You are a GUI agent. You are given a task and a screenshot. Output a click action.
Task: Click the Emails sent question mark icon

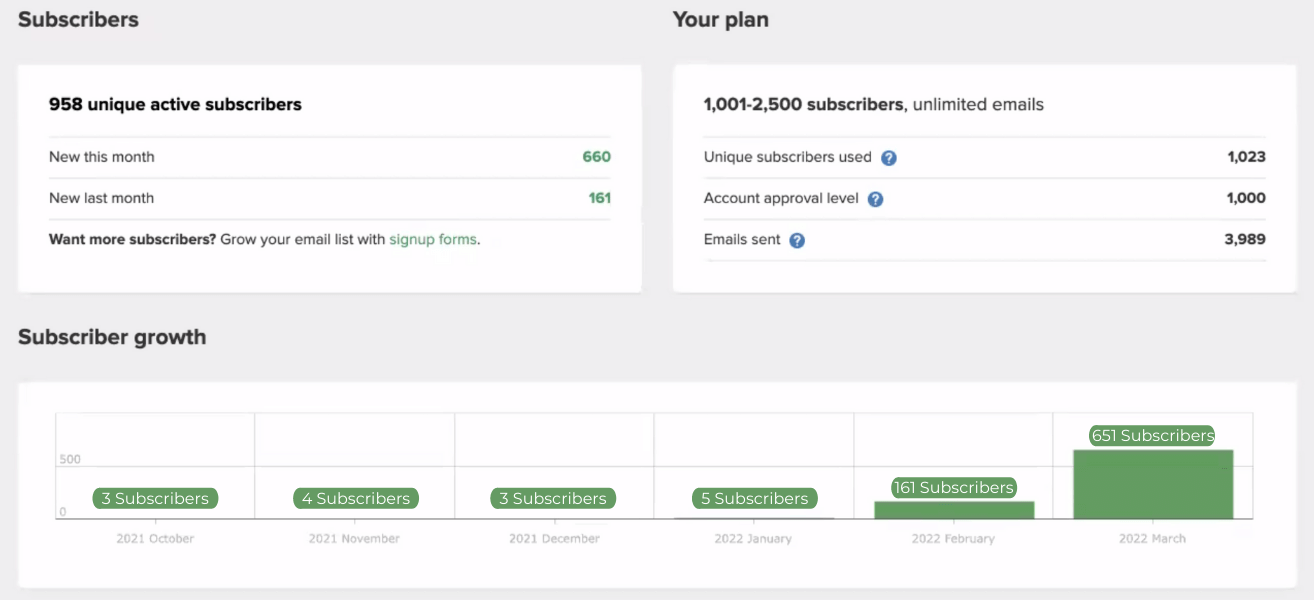point(796,240)
